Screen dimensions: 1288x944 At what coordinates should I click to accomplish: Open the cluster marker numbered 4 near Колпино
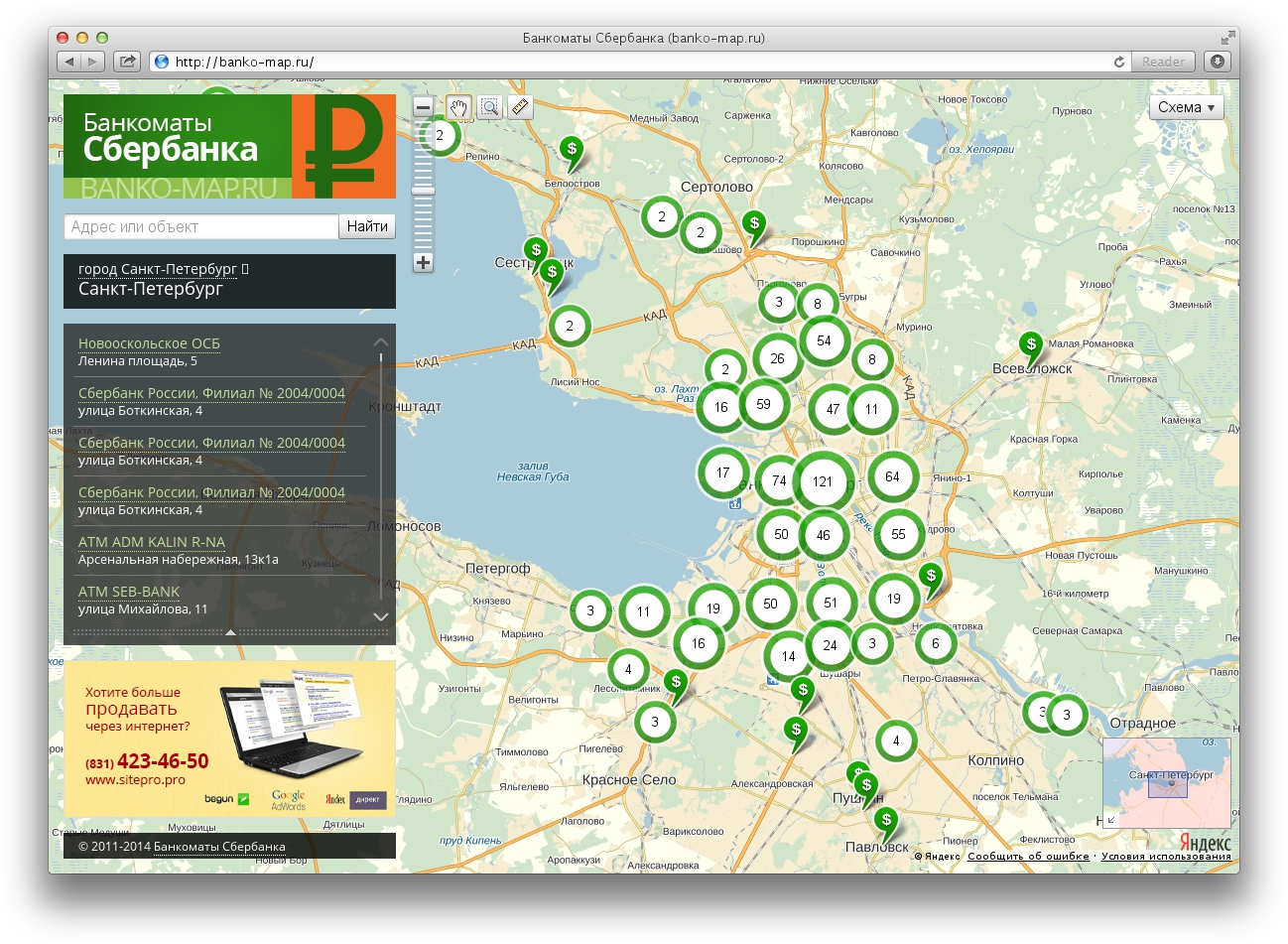coord(896,741)
